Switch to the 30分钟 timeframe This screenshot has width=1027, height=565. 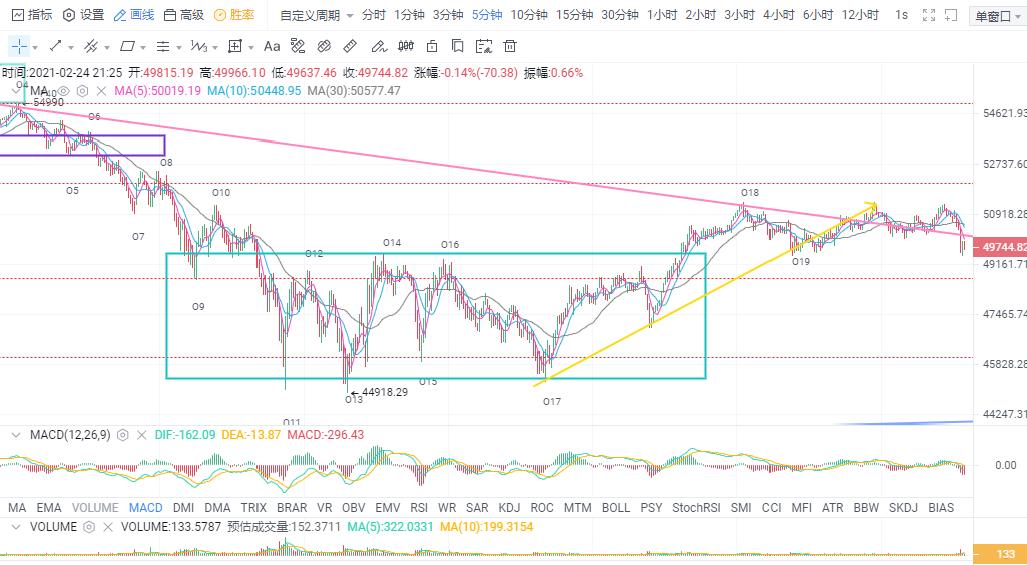click(620, 14)
